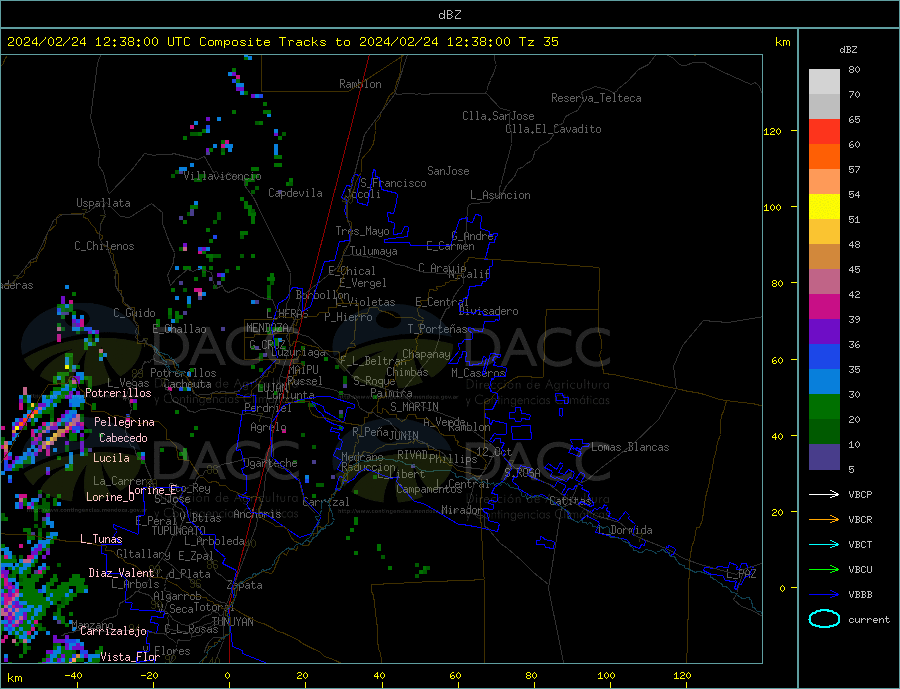Click the Cabecedo map label
Image resolution: width=900 pixels, height=689 pixels.
(123, 438)
